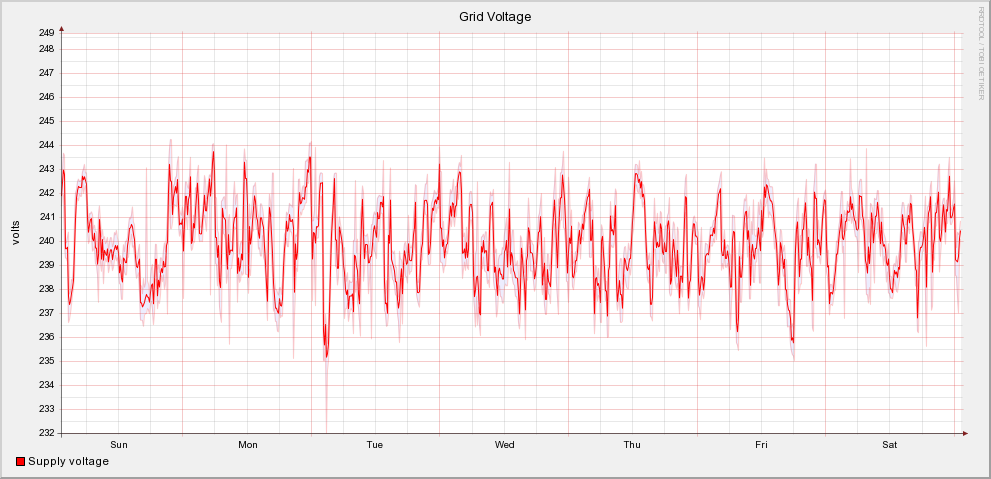Click the volts y-axis label
991x479 pixels.
tap(17, 232)
